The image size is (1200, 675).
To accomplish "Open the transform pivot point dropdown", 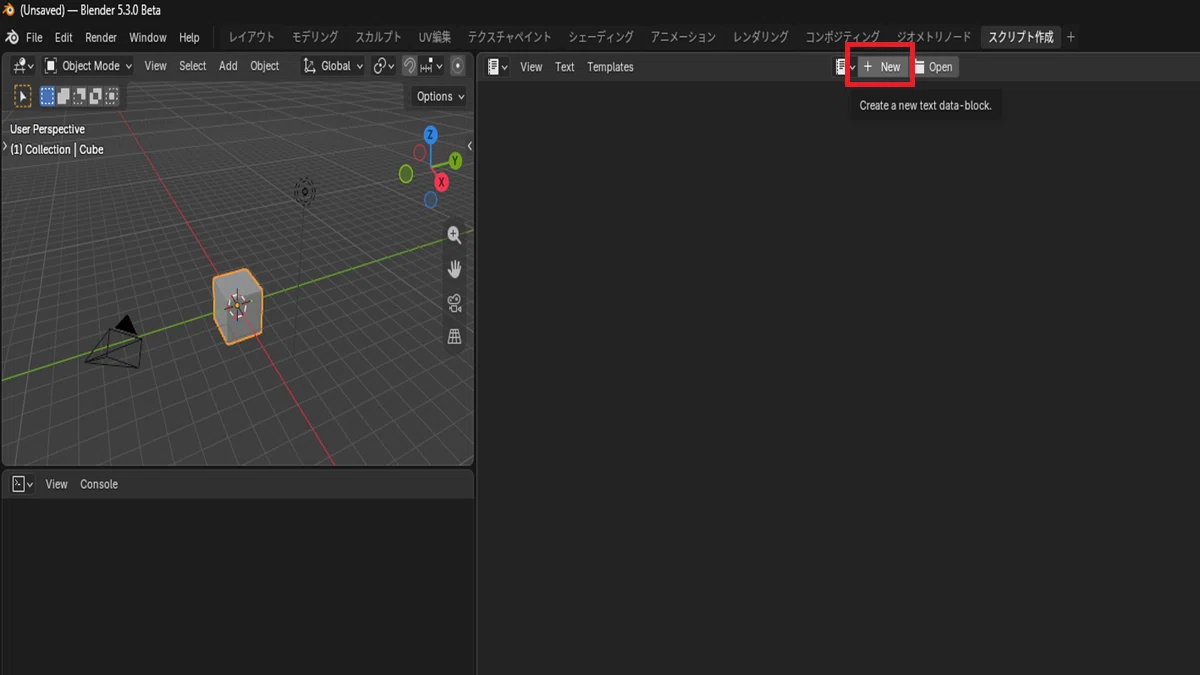I will pos(384,66).
